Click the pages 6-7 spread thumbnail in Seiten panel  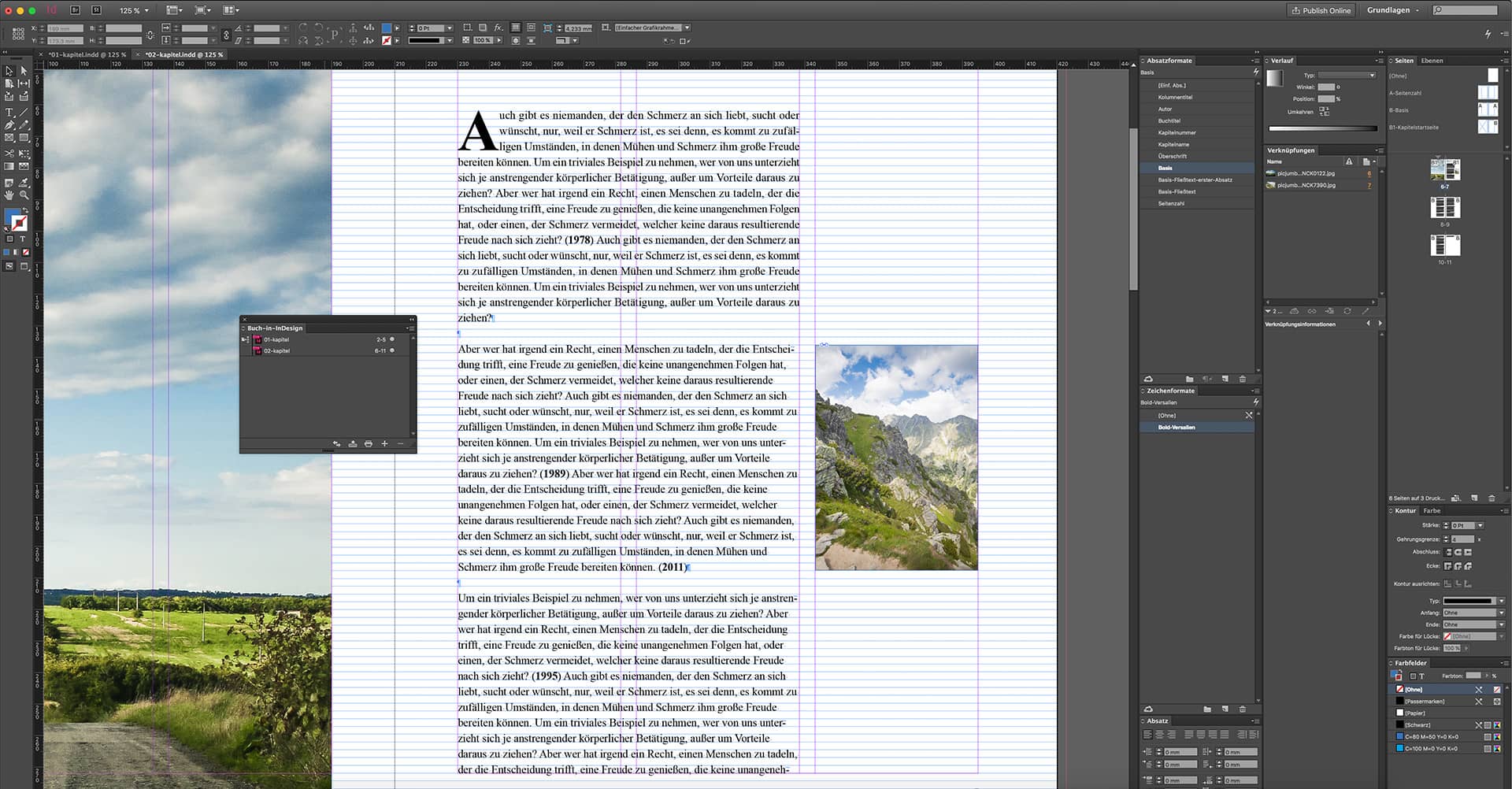pos(1446,170)
